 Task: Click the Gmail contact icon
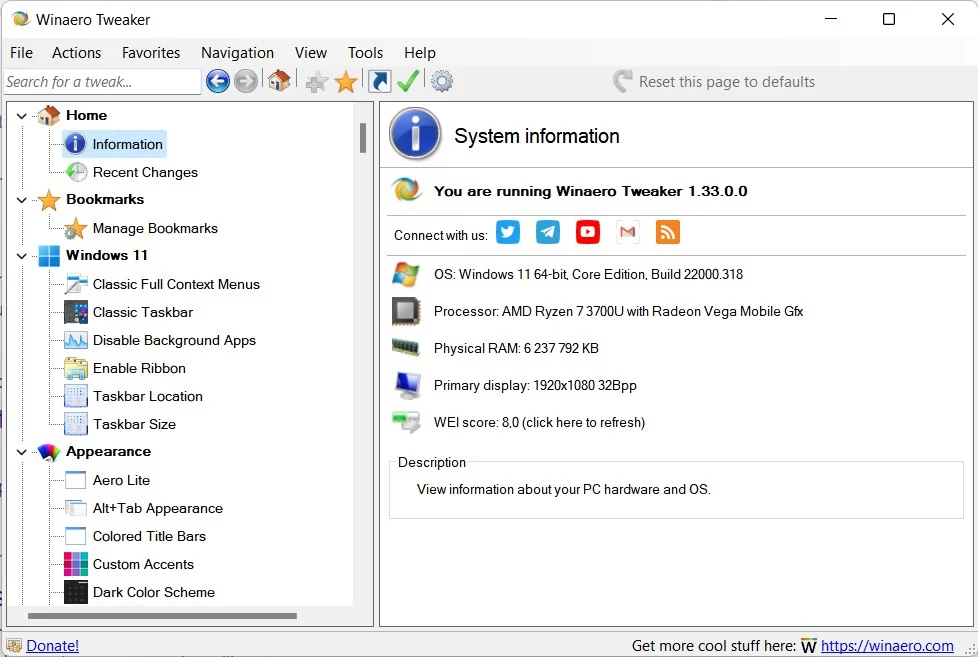[627, 232]
